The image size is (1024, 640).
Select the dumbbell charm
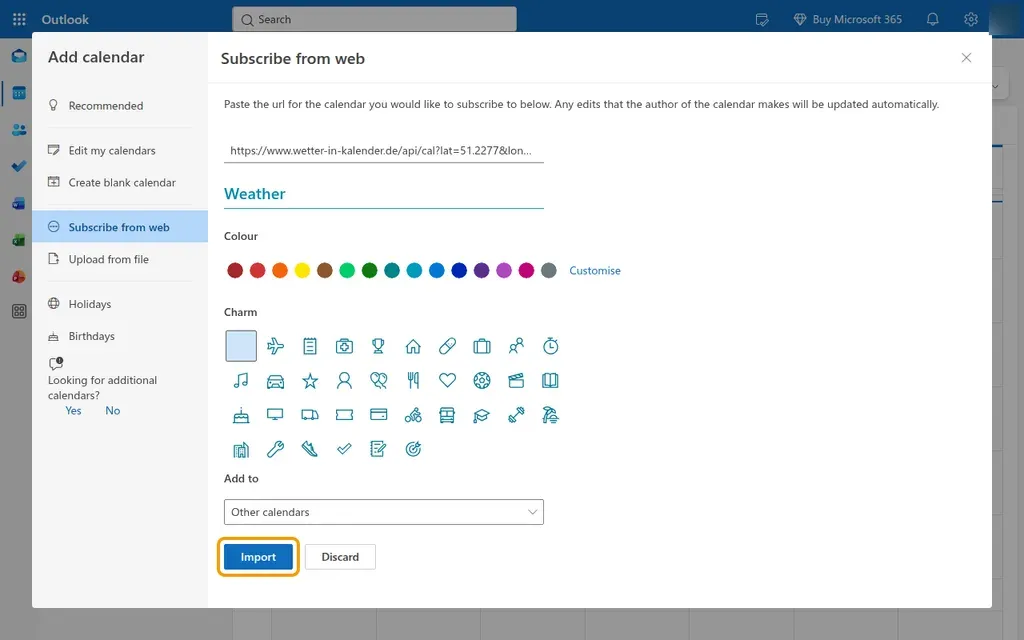516,415
